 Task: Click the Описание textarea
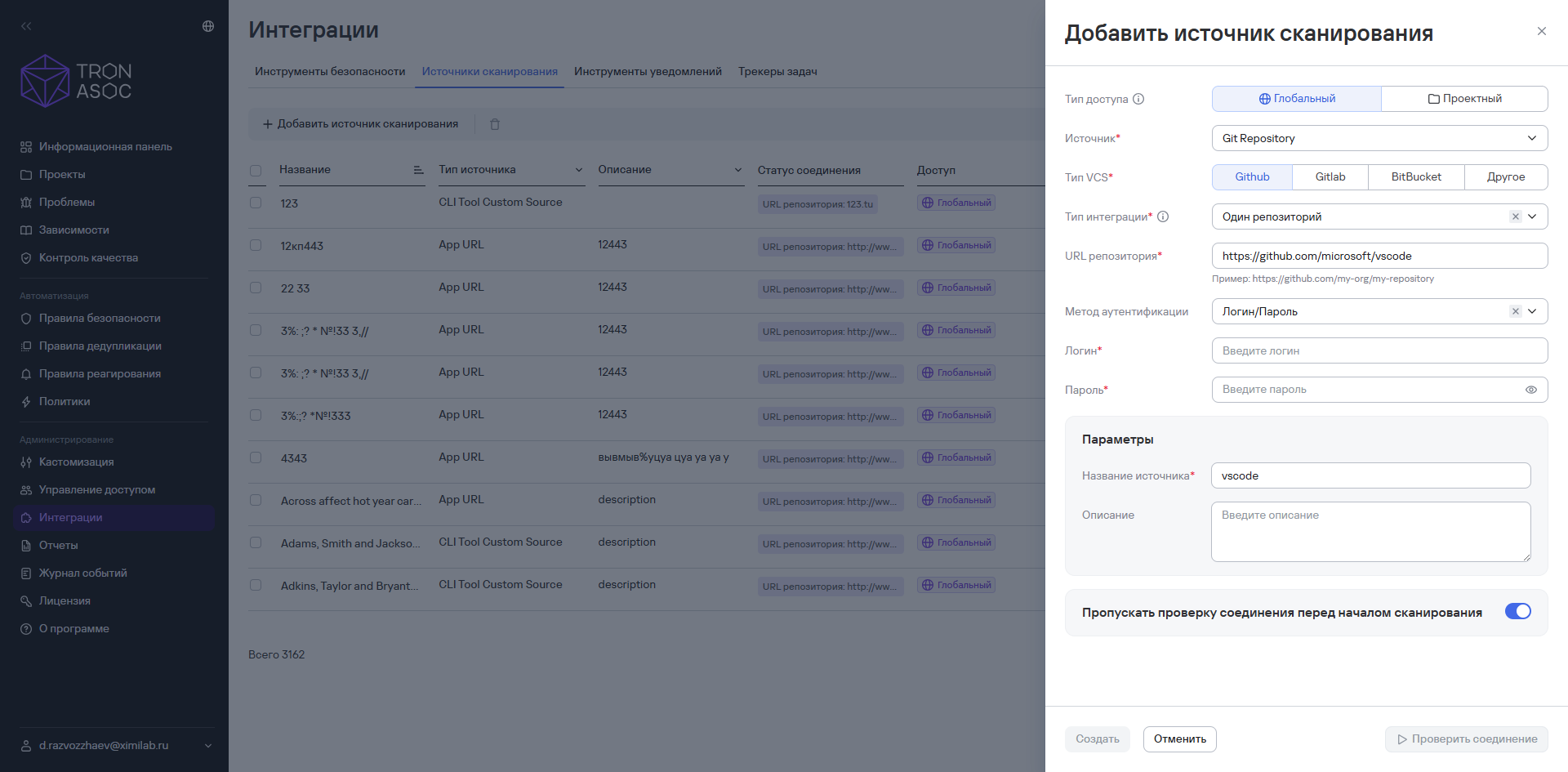tap(1370, 532)
